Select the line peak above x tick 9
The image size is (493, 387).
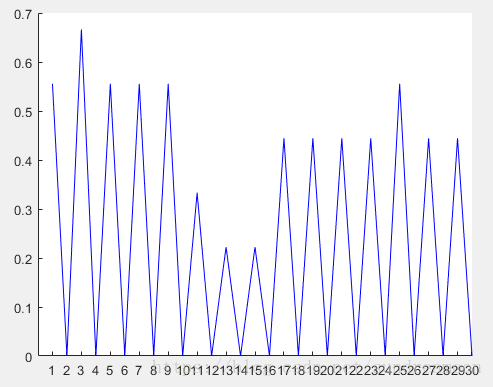pyautogui.click(x=168, y=84)
